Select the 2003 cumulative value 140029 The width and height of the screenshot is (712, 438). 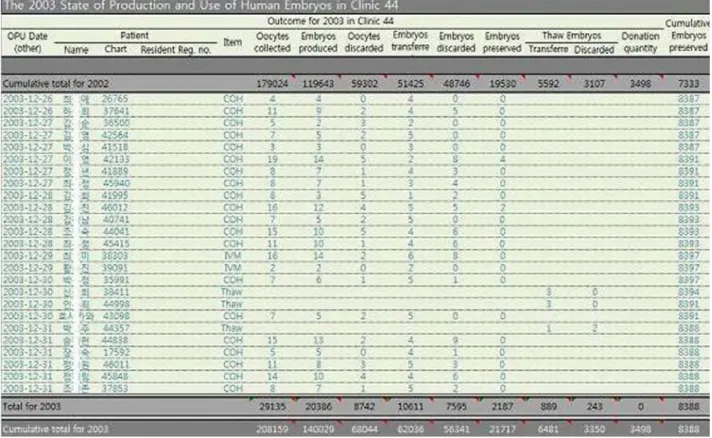(318, 429)
